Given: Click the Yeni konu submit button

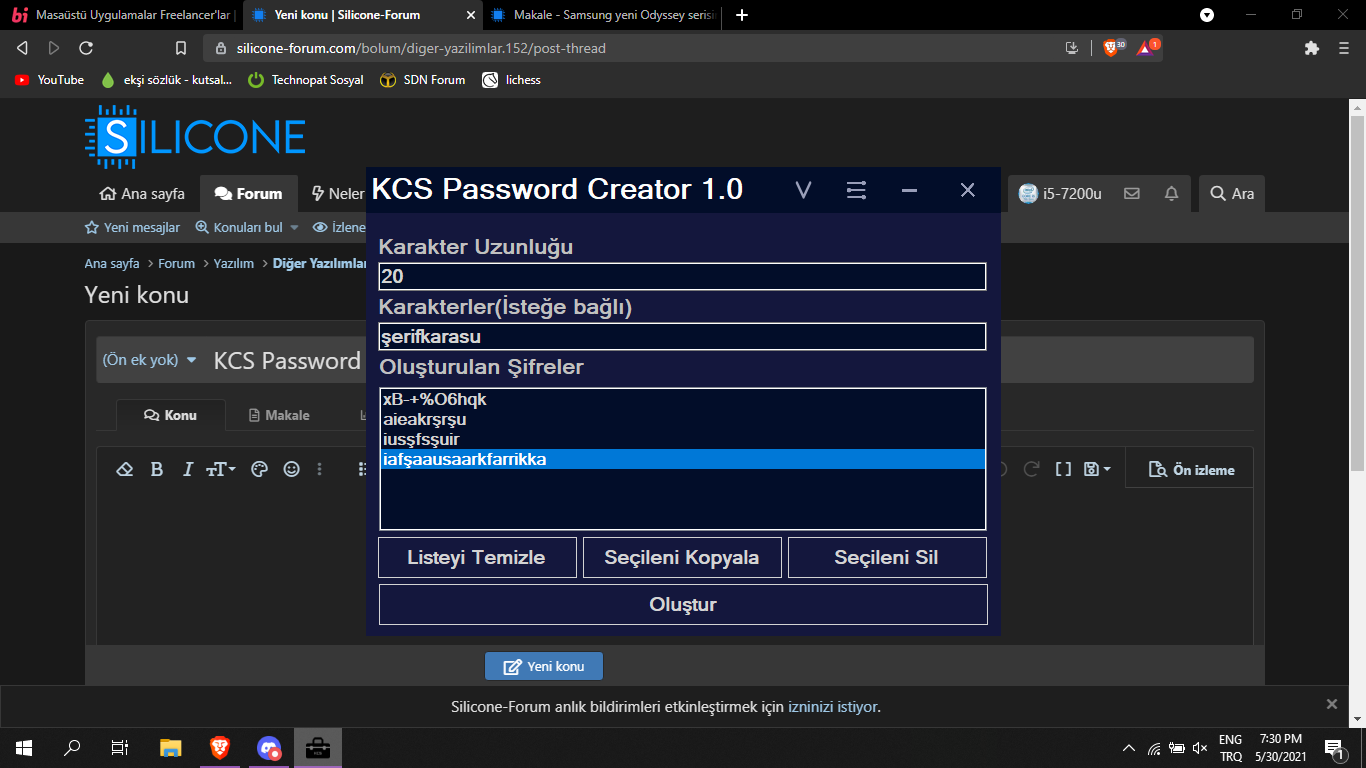Looking at the screenshot, I should (544, 666).
